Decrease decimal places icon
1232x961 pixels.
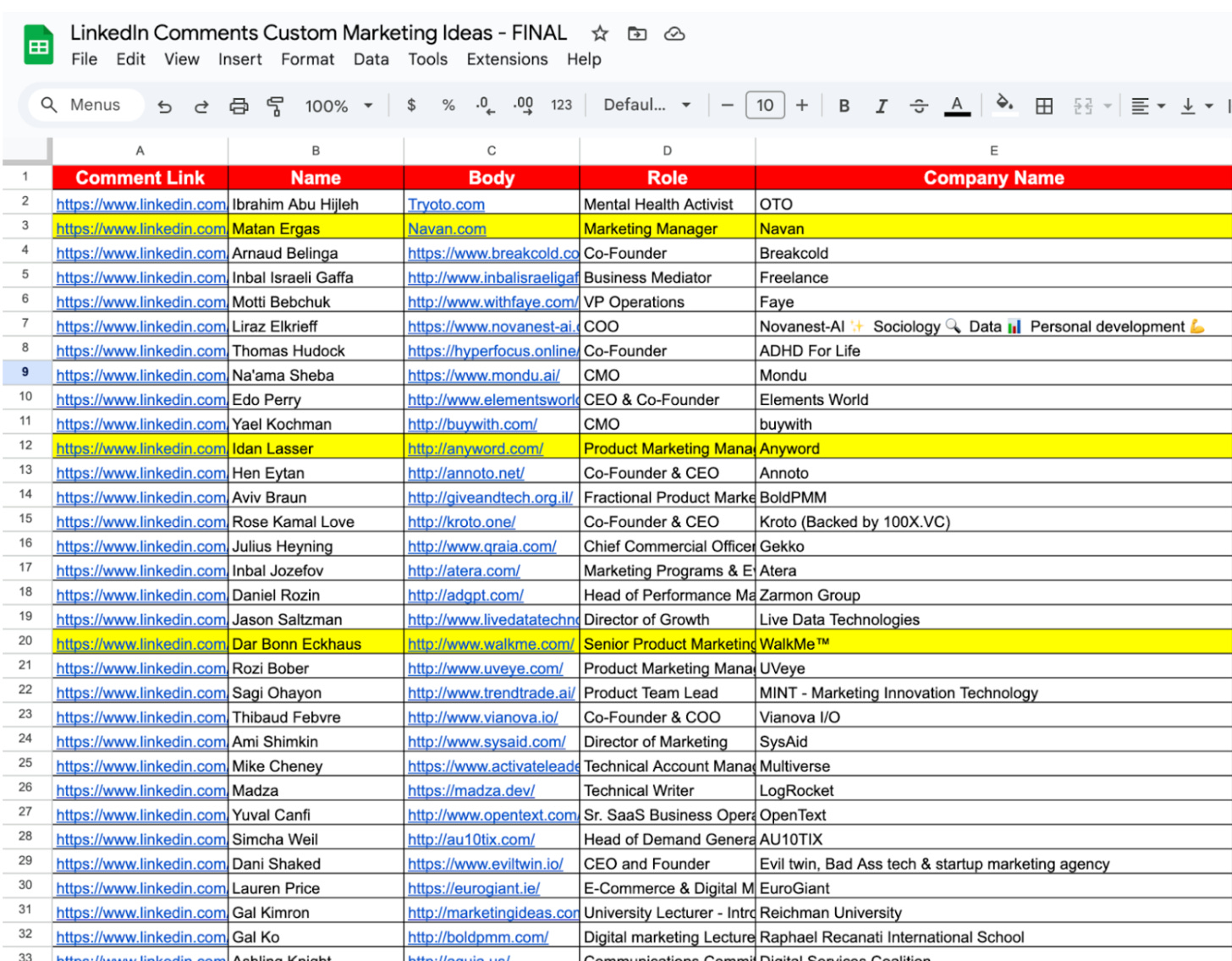click(486, 105)
